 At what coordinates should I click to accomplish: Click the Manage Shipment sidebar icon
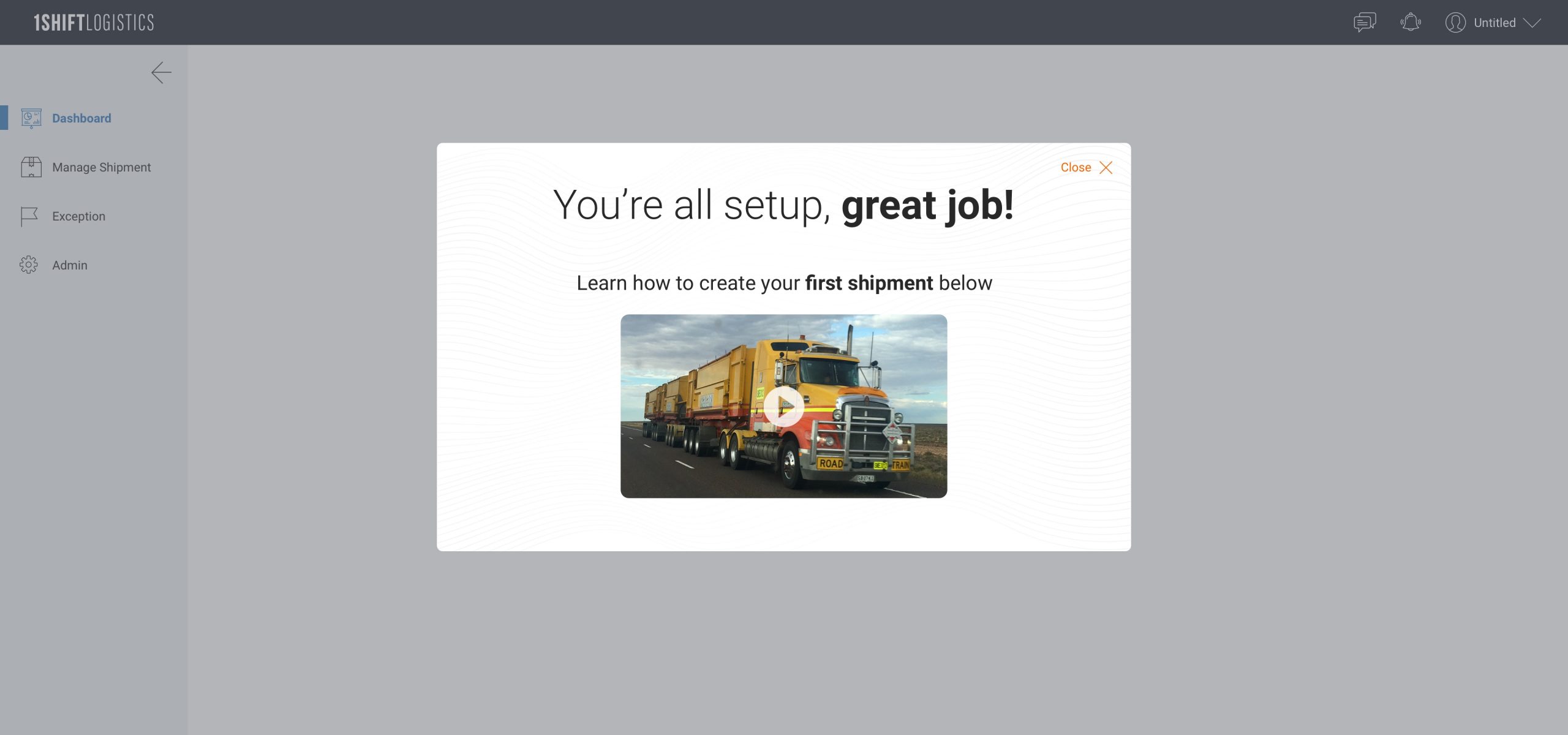click(x=30, y=167)
